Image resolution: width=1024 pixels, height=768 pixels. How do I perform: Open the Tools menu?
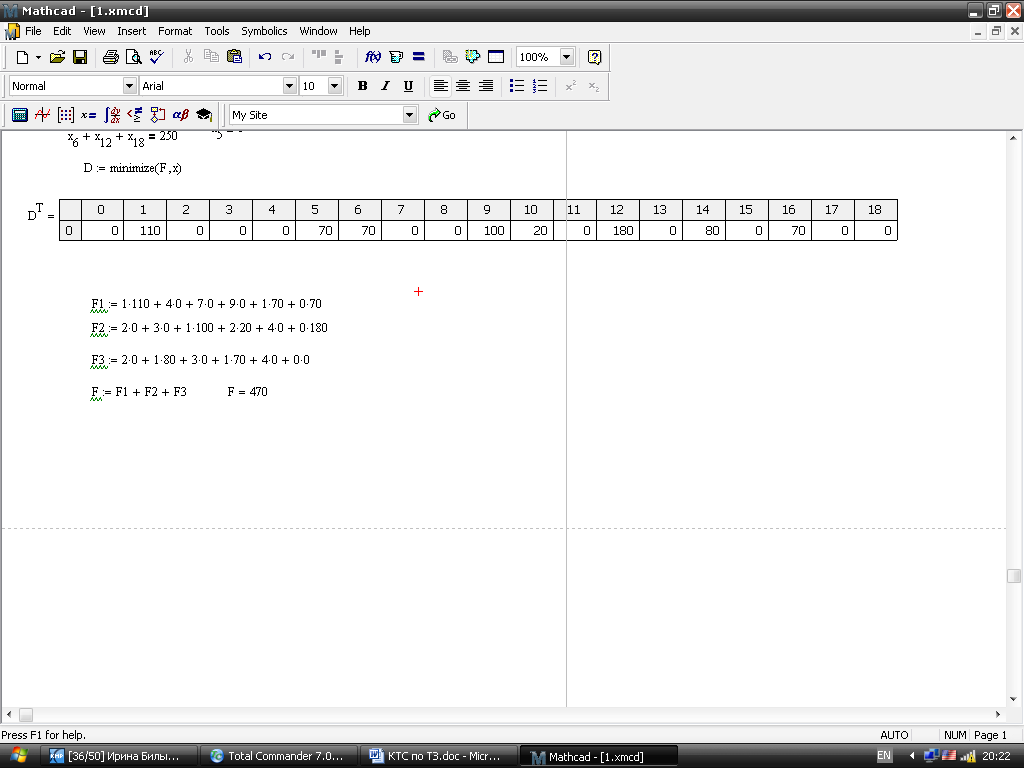click(x=217, y=31)
